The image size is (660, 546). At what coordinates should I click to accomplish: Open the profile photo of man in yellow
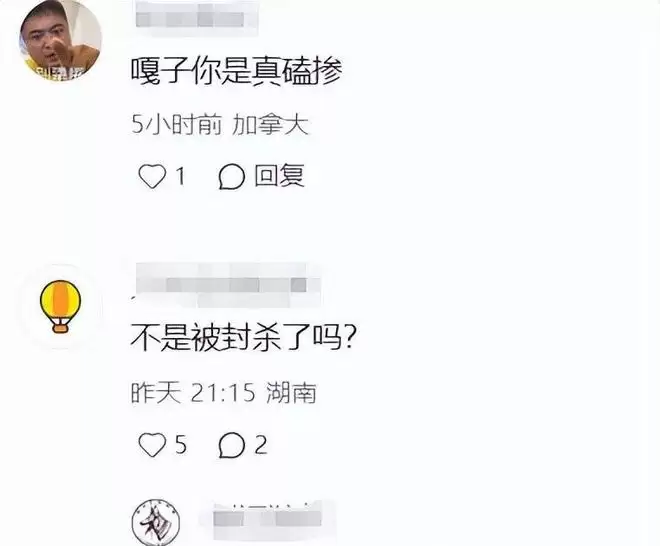coord(61,40)
